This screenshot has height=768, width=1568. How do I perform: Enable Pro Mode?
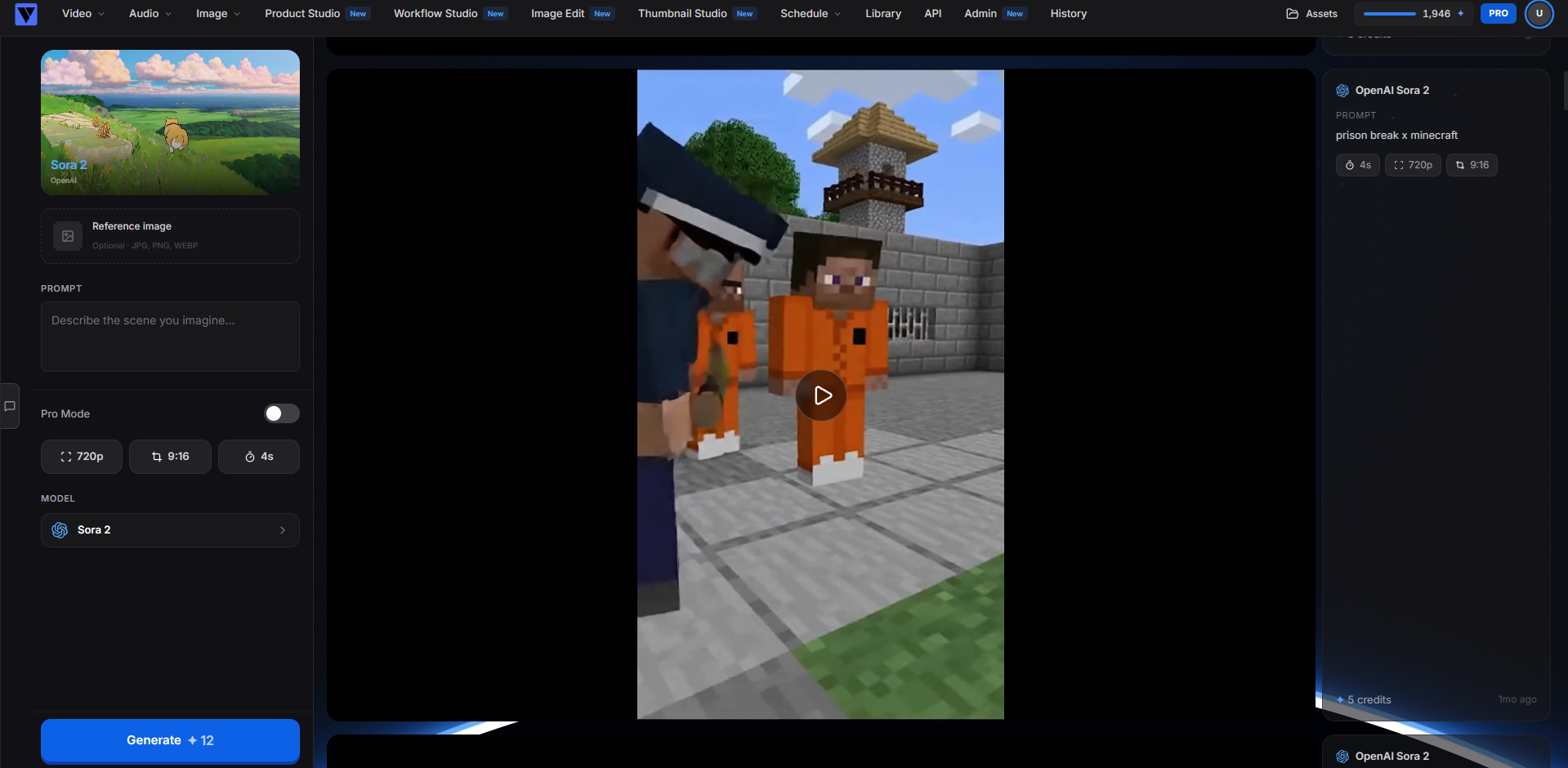pyautogui.click(x=281, y=413)
